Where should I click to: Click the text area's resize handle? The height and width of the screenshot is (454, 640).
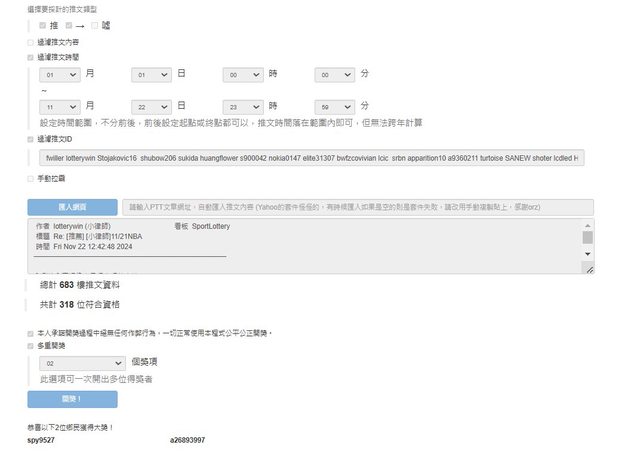click(589, 270)
